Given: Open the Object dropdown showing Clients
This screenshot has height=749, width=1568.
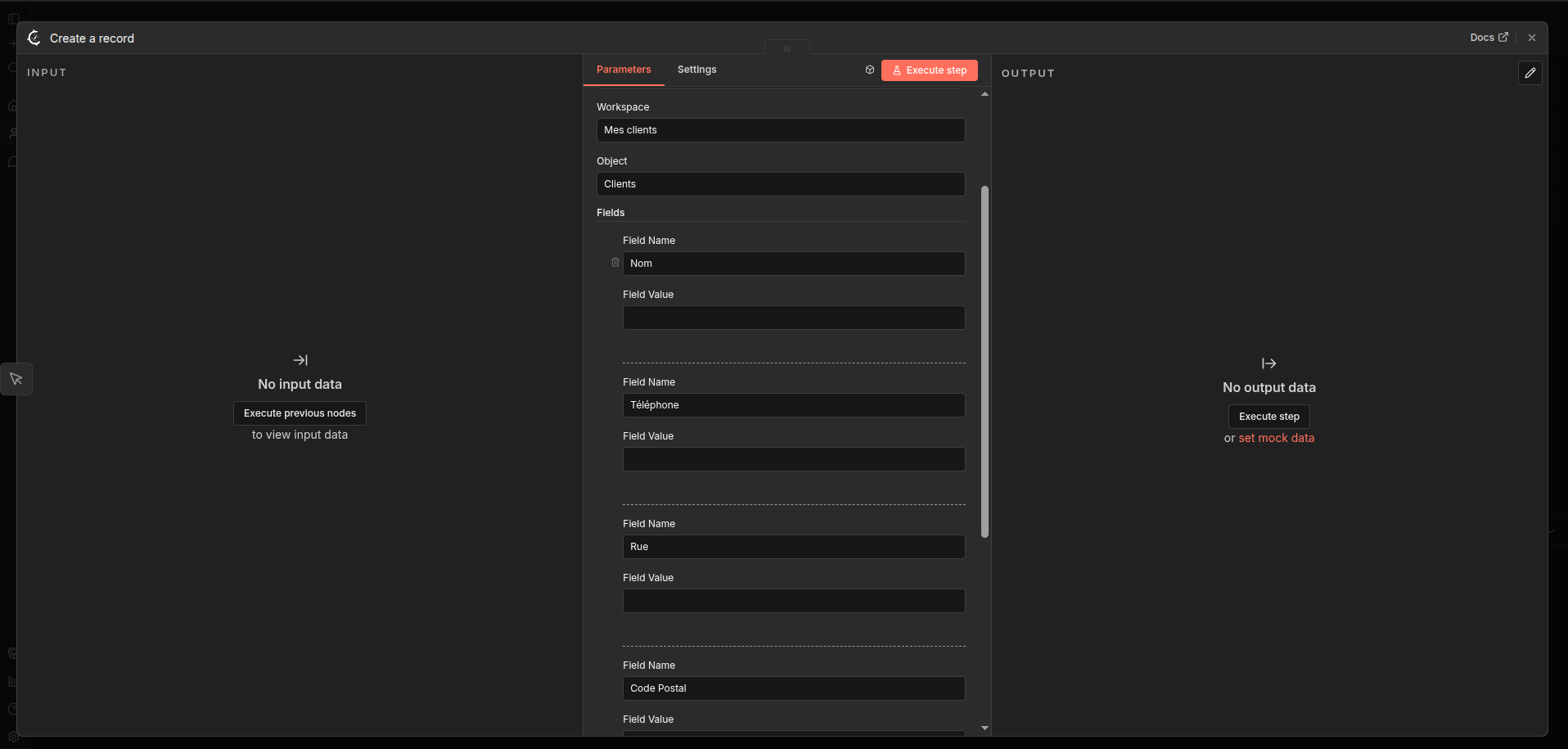Looking at the screenshot, I should (780, 184).
